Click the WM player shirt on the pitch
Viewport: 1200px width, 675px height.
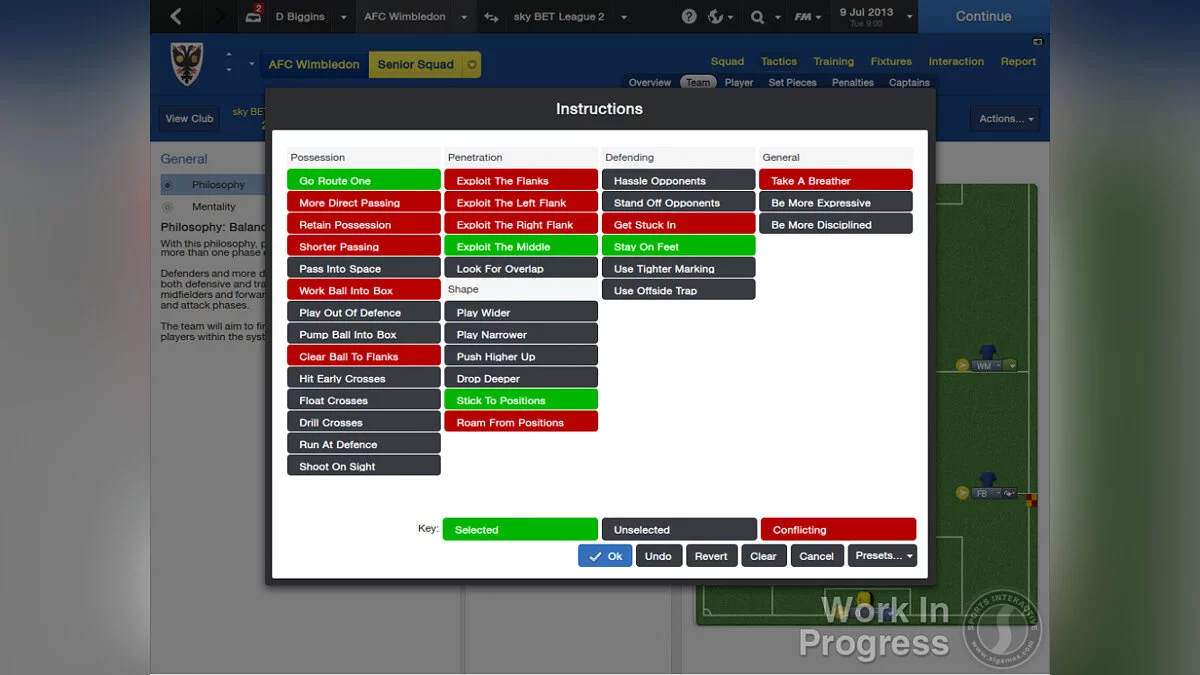(988, 352)
